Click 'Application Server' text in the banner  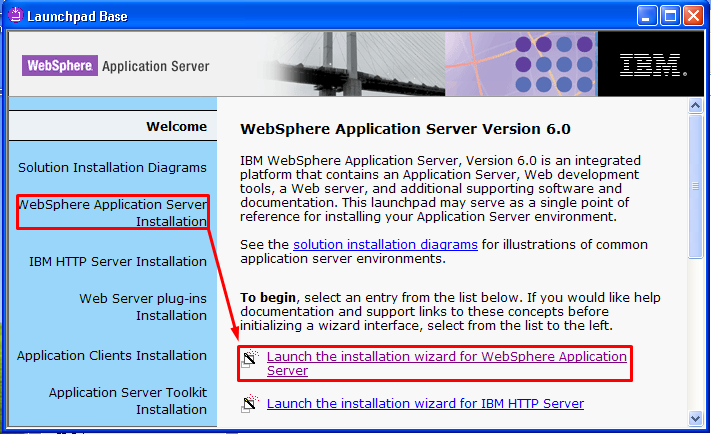point(156,66)
